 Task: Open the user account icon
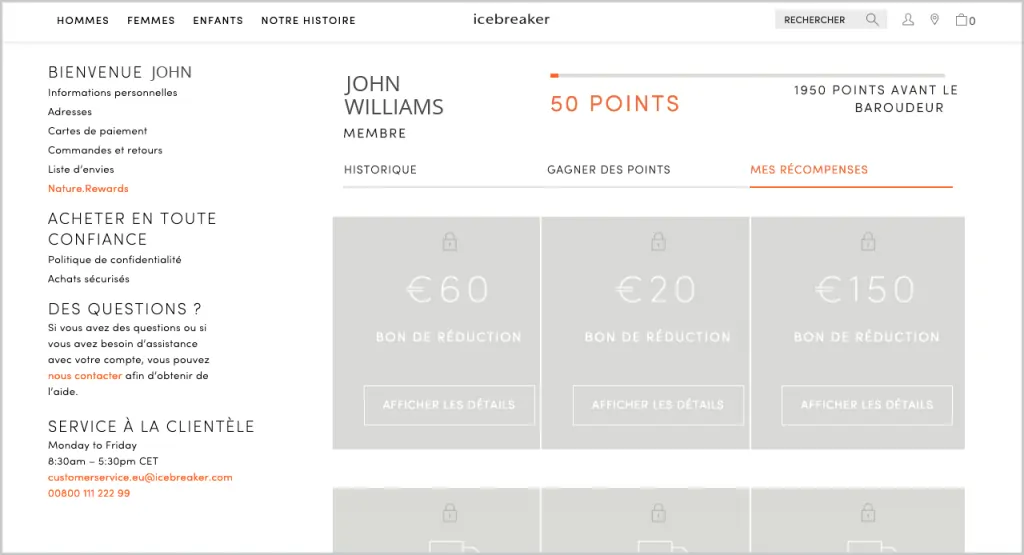click(908, 20)
